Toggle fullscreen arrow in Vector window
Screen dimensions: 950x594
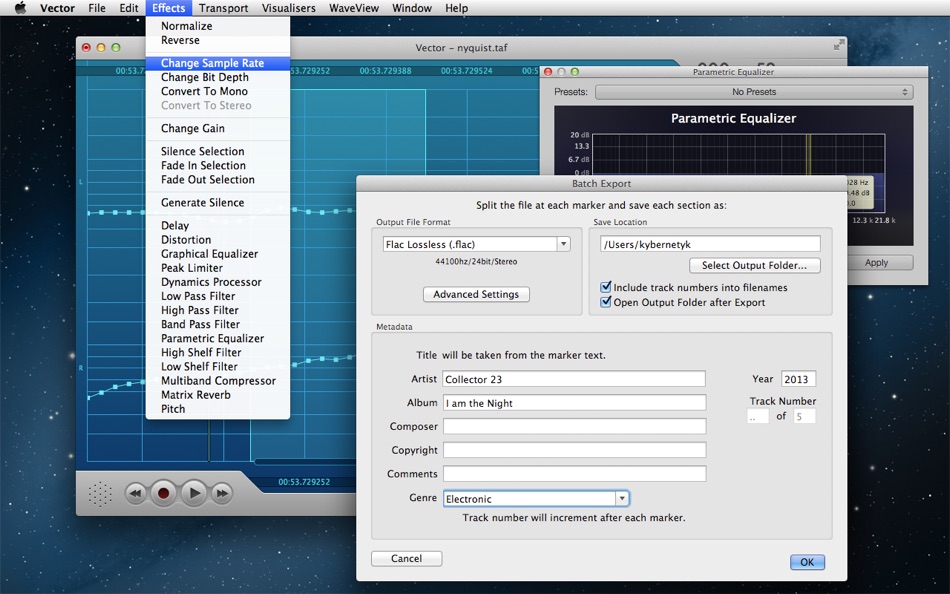click(839, 45)
